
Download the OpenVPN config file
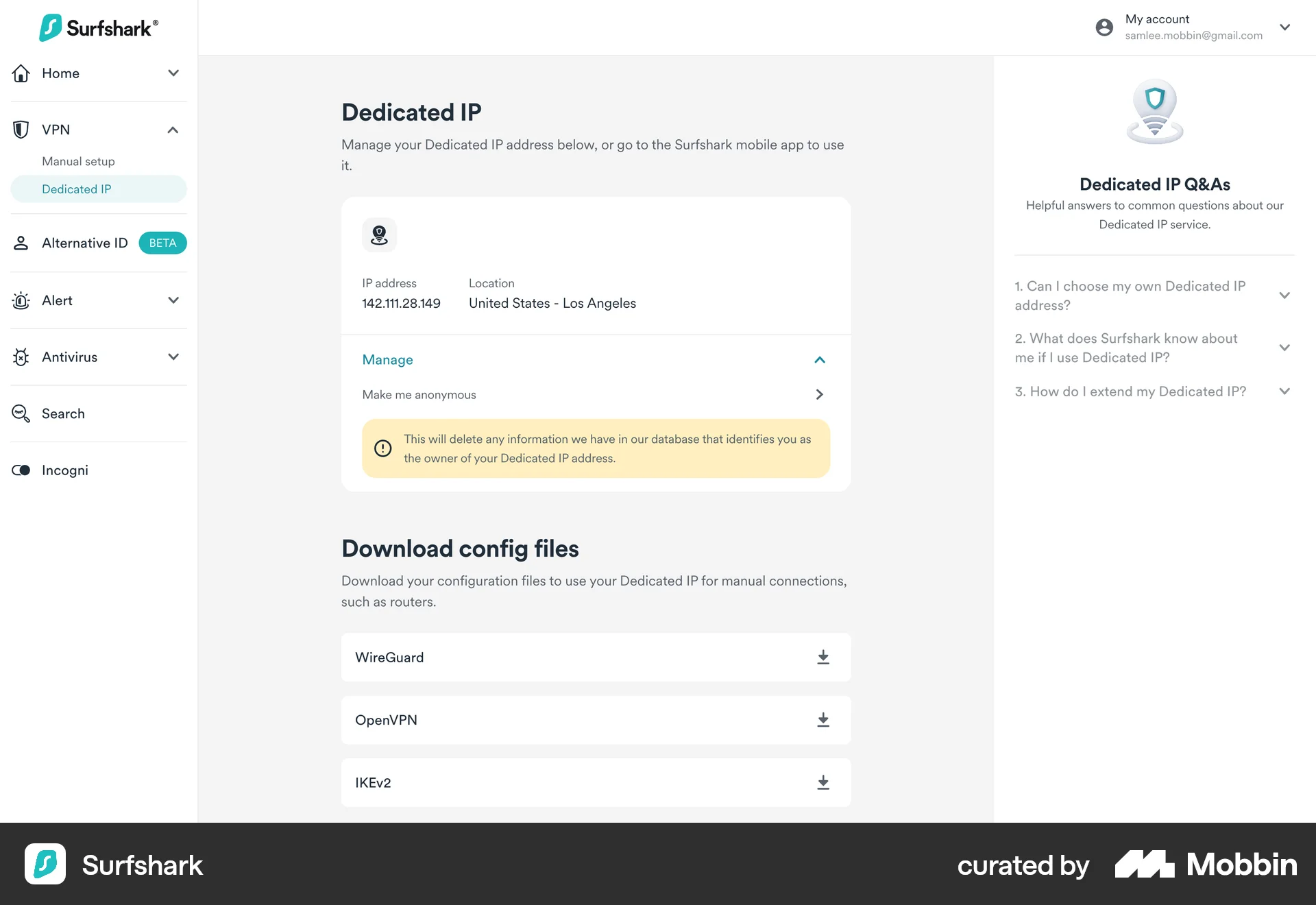point(822,720)
